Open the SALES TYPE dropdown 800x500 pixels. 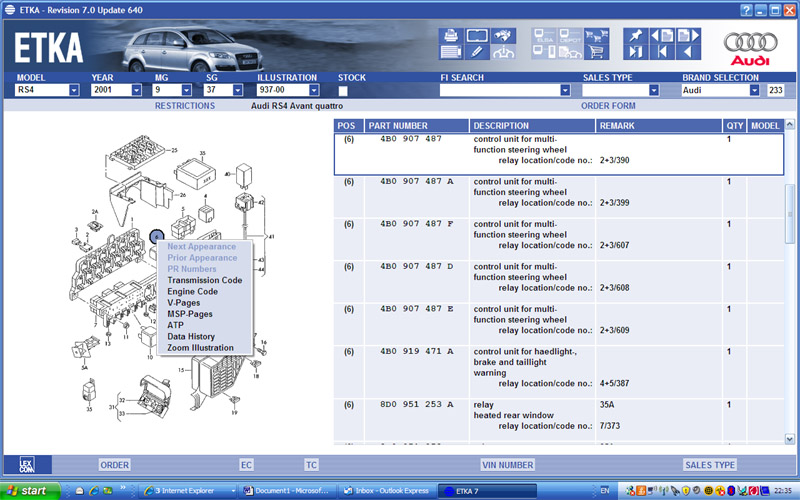pos(654,90)
